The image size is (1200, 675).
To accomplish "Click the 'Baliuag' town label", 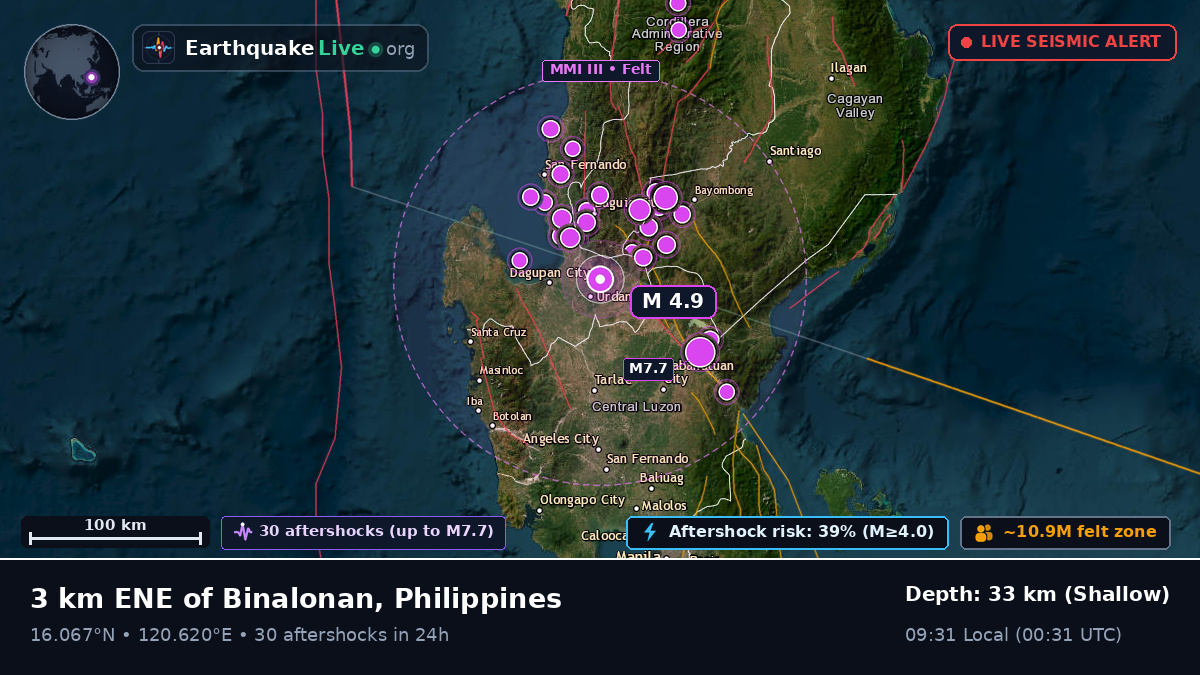I will point(661,478).
